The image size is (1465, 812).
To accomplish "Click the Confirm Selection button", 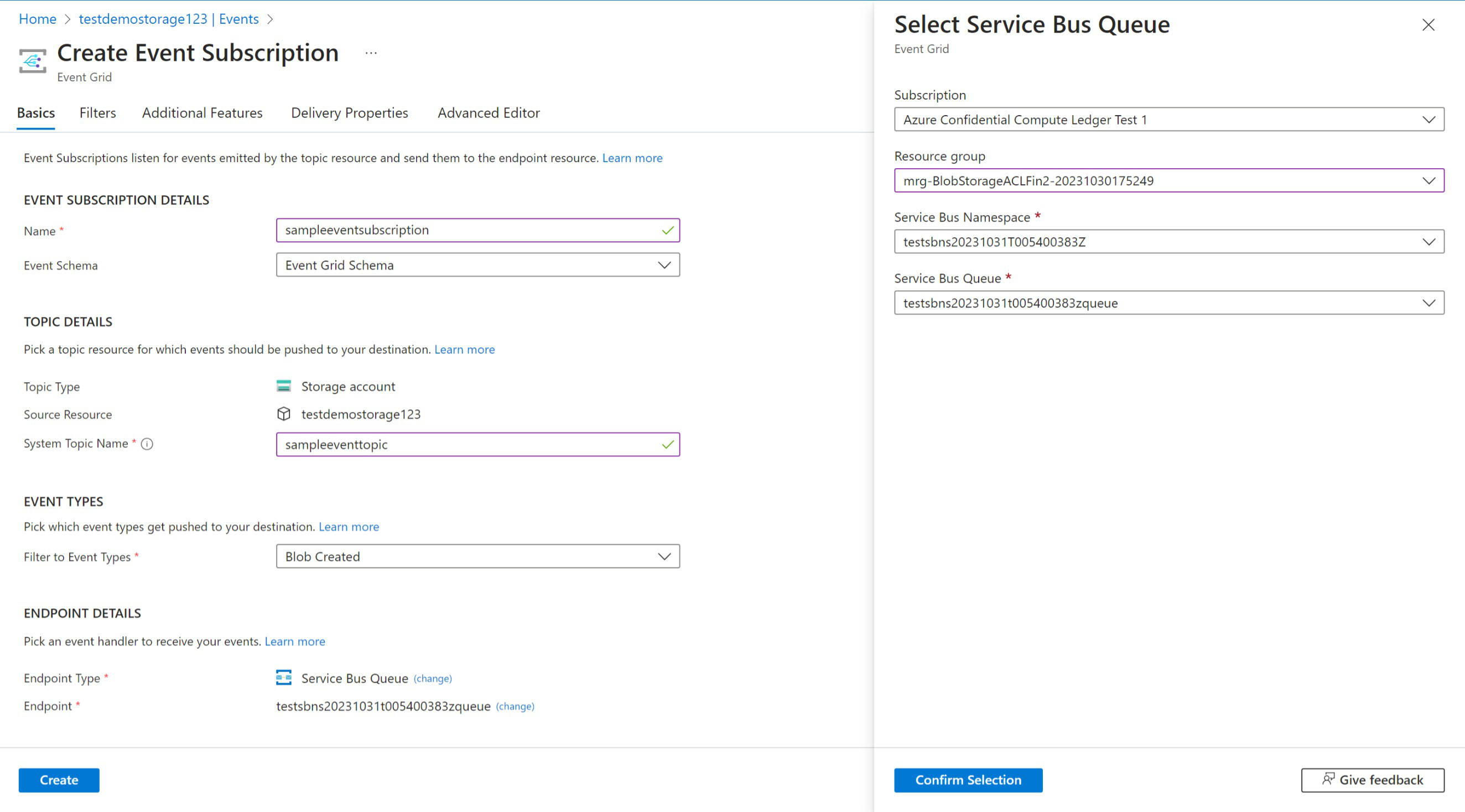I will pyautogui.click(x=968, y=780).
